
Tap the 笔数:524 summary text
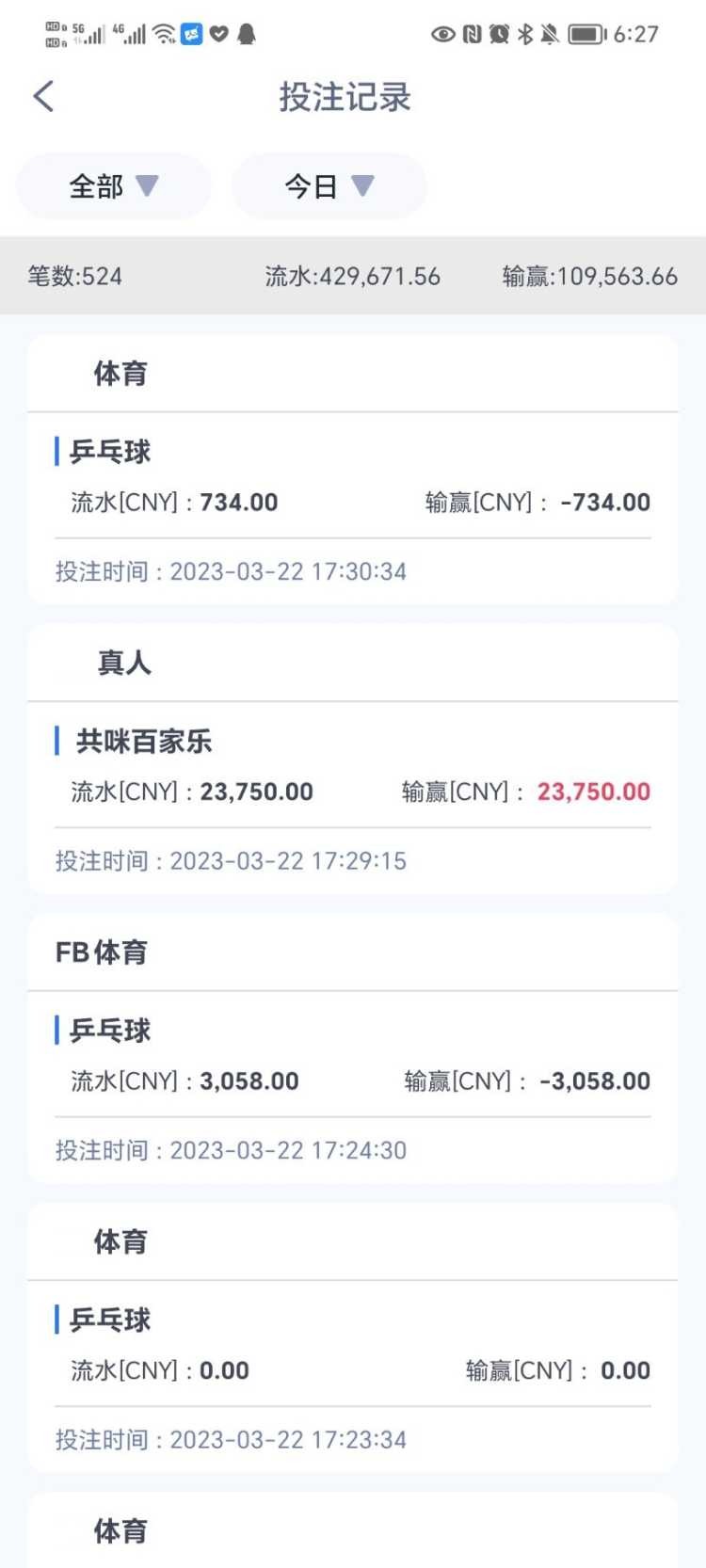(x=75, y=276)
